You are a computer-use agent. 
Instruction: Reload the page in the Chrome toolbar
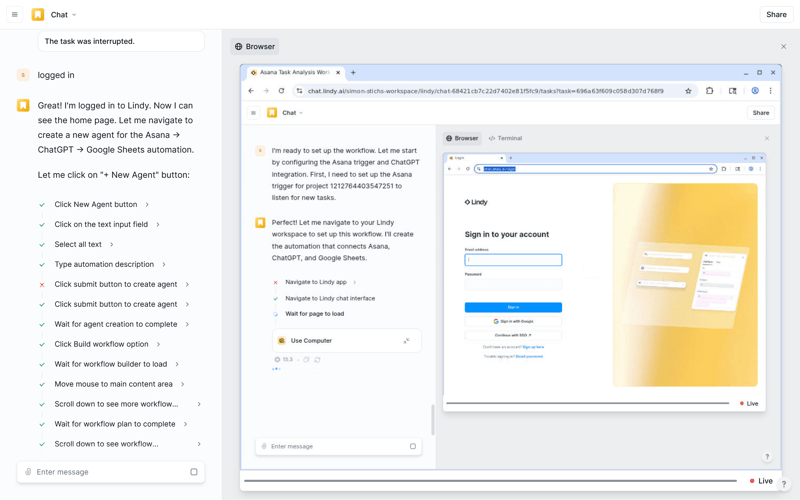(x=282, y=91)
